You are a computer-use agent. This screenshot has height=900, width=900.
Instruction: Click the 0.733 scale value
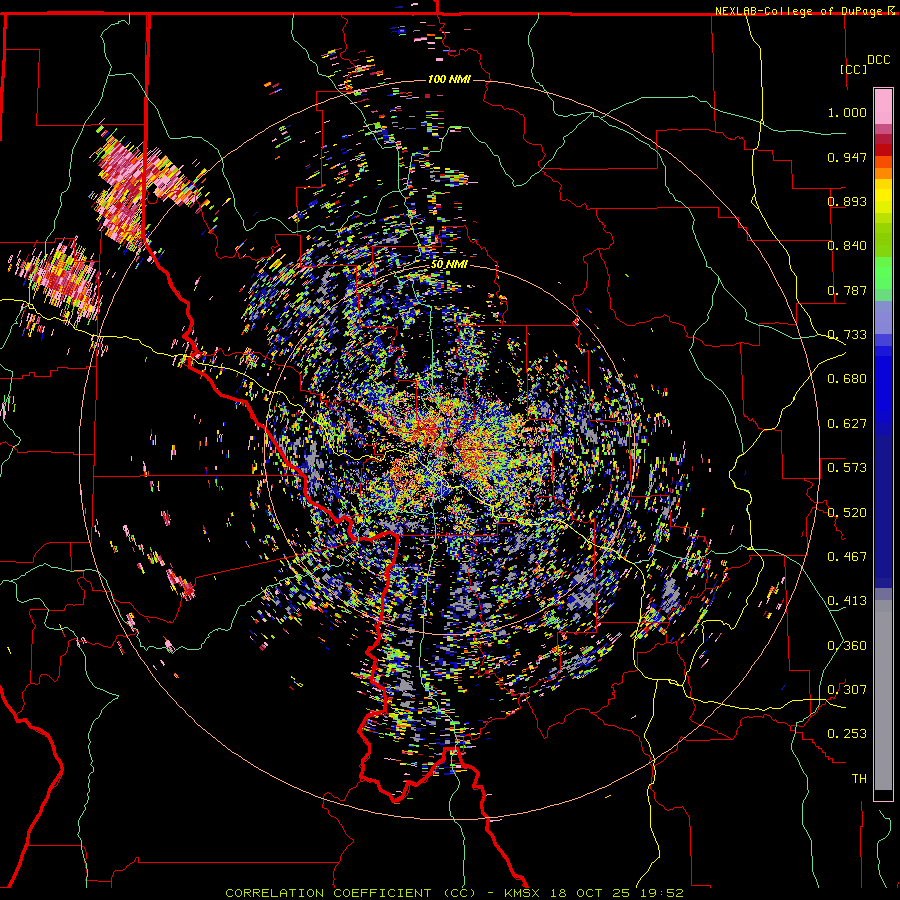tap(847, 335)
